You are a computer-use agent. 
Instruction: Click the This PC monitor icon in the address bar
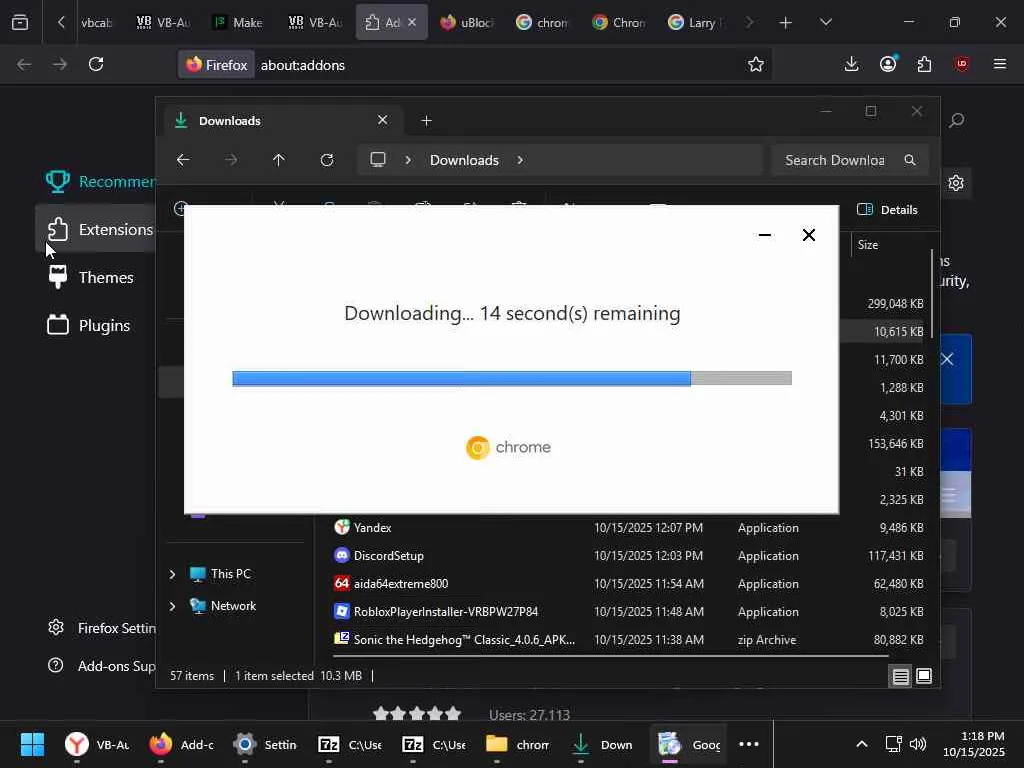click(377, 160)
